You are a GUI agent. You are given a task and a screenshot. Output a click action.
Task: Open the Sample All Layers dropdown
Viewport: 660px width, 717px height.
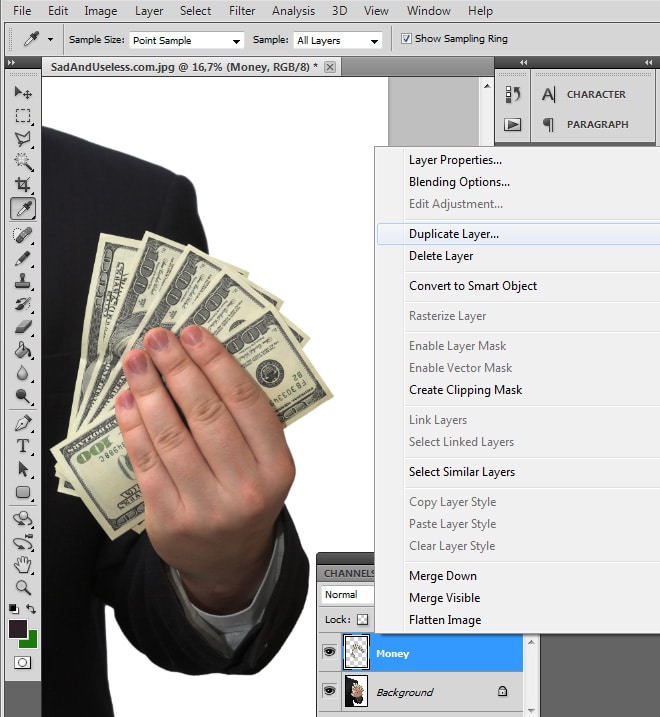[x=337, y=41]
